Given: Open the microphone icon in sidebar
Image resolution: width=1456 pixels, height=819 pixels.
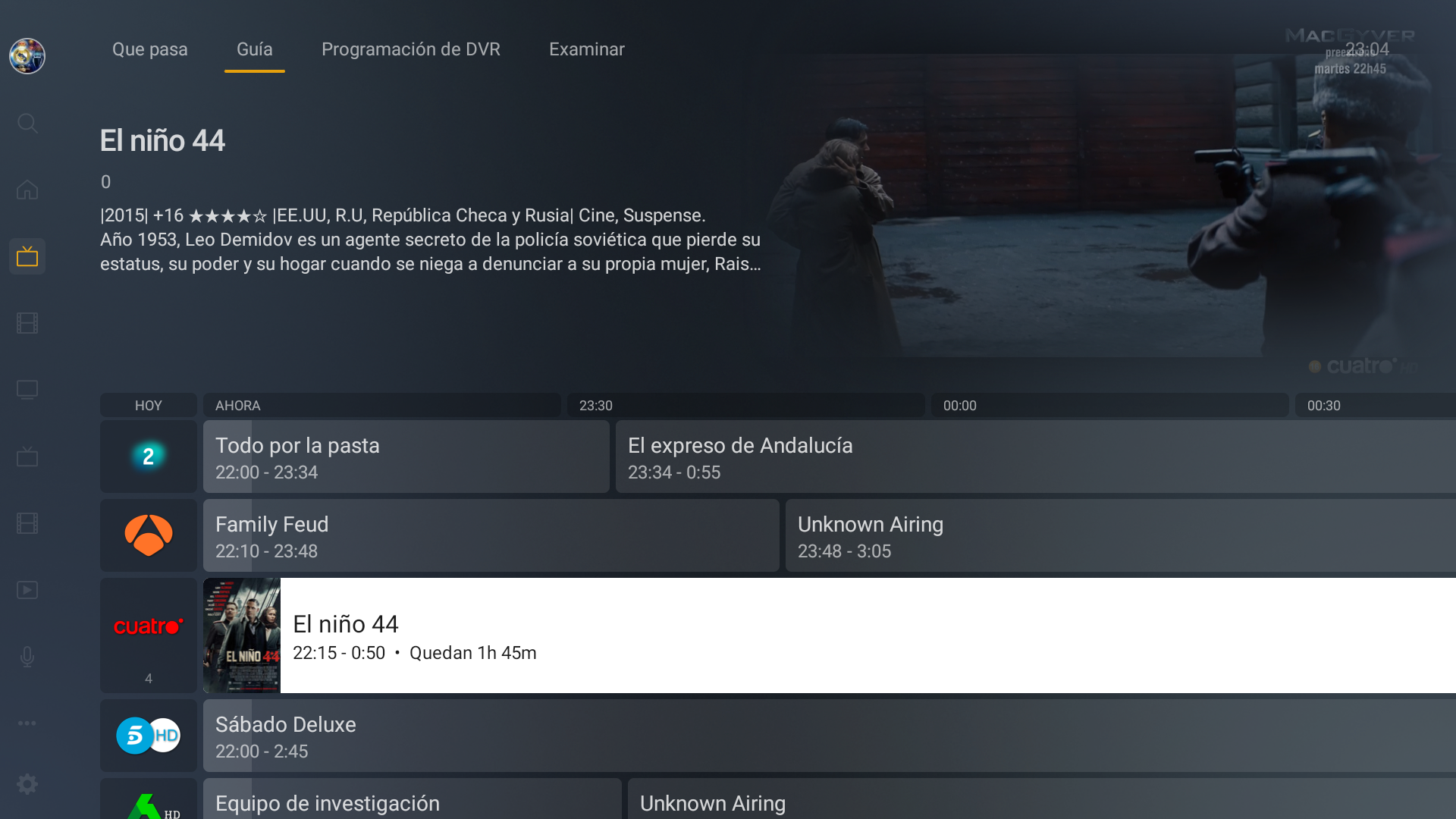Looking at the screenshot, I should [x=27, y=657].
